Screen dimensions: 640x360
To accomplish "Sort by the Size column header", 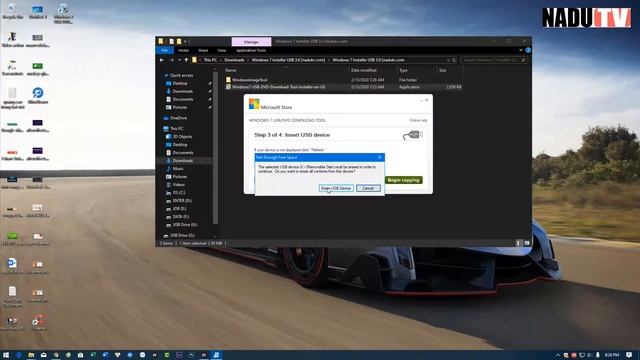I will (x=442, y=70).
